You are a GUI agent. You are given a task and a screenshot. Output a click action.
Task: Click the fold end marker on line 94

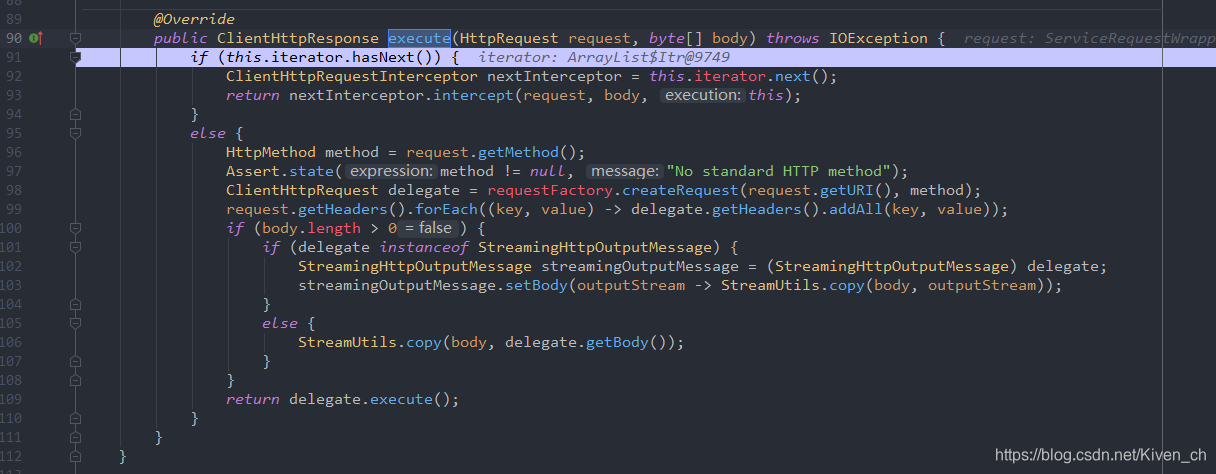(75, 114)
